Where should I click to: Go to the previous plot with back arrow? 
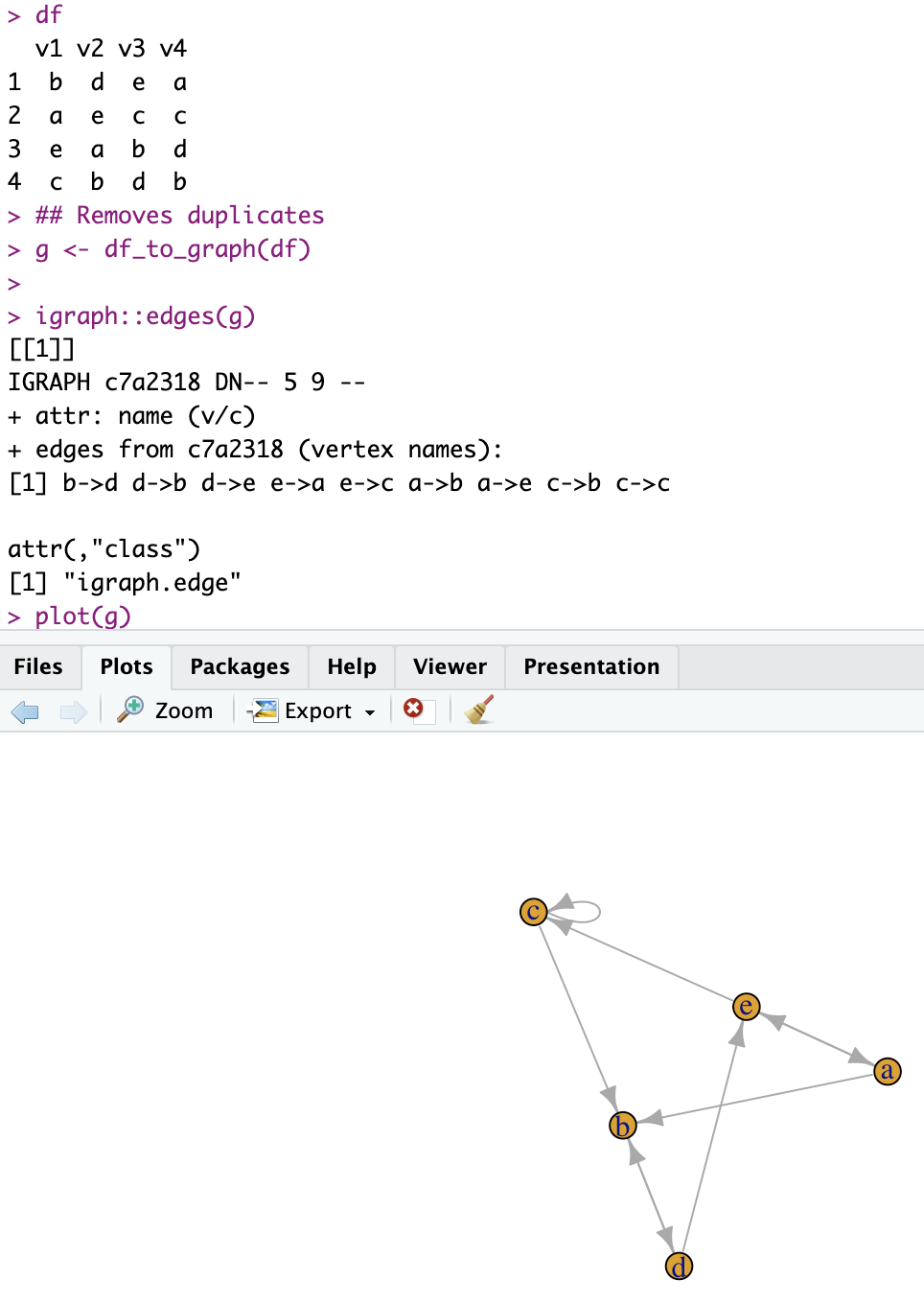point(25,711)
